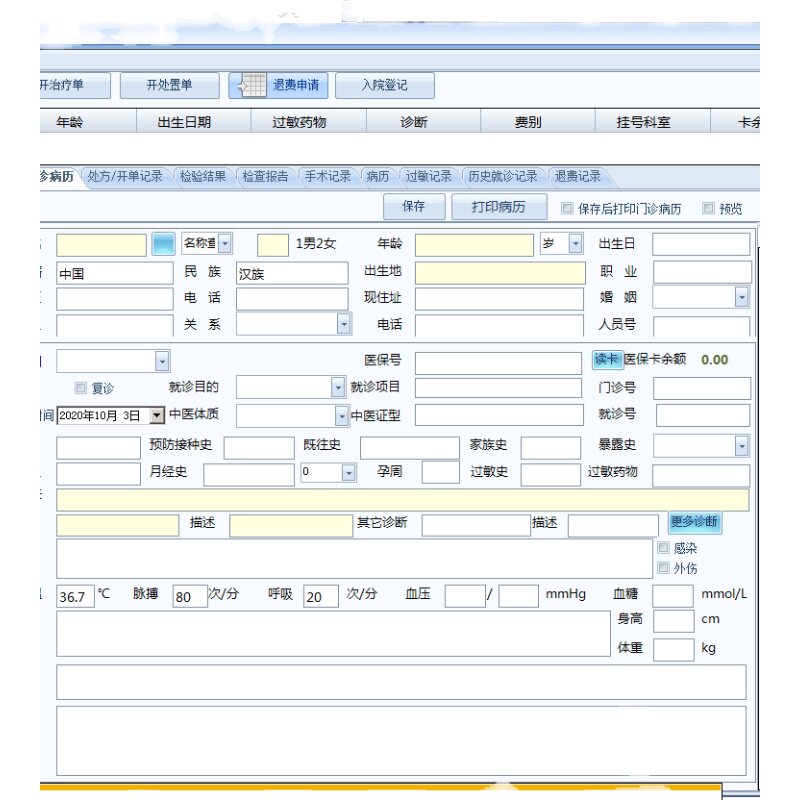The width and height of the screenshot is (800, 800).
Task: Click the 呼吸 field showing 20
Action: (320, 596)
